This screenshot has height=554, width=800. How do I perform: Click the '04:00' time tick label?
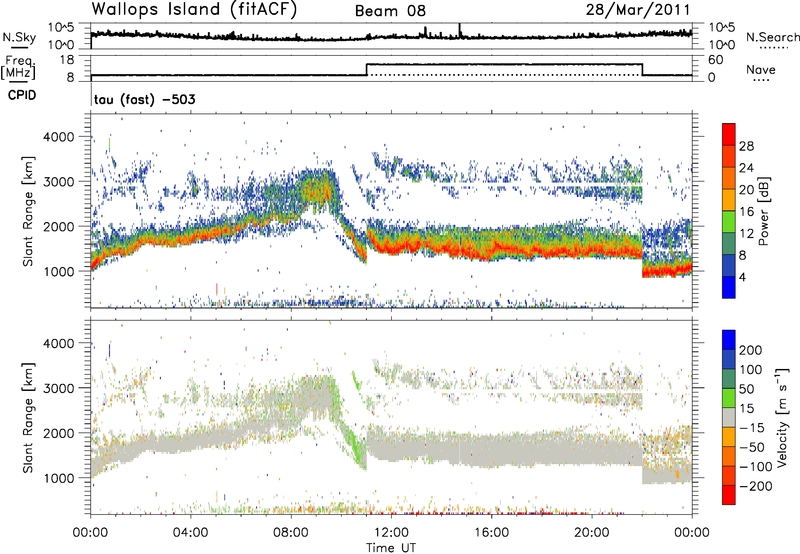click(x=190, y=533)
